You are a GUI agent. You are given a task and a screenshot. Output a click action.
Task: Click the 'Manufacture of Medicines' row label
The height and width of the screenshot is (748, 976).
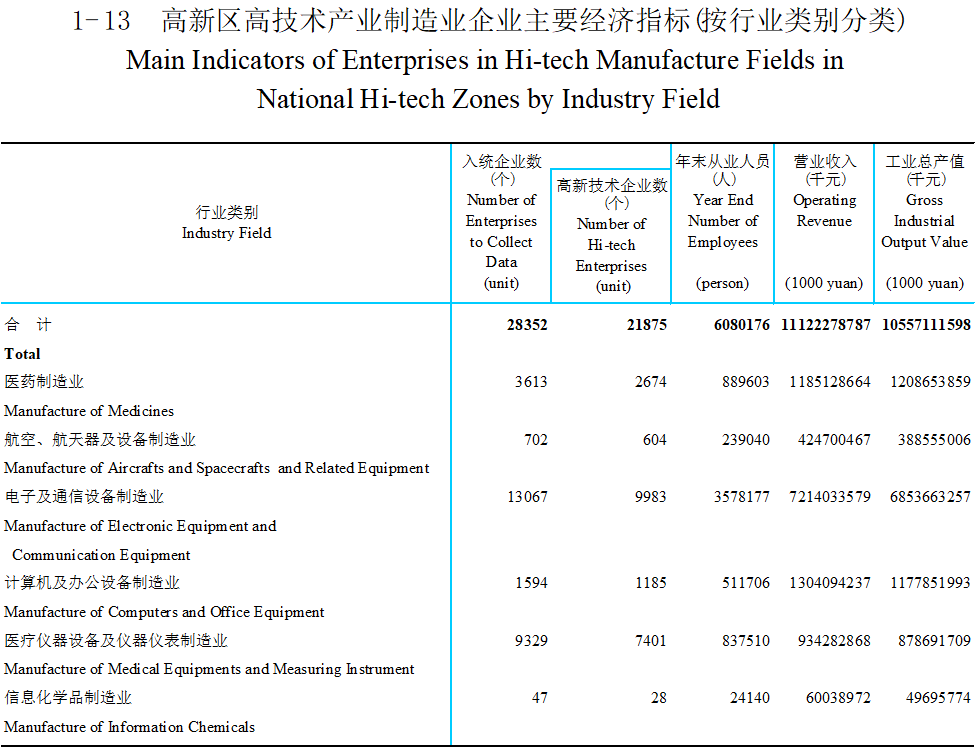click(x=89, y=411)
